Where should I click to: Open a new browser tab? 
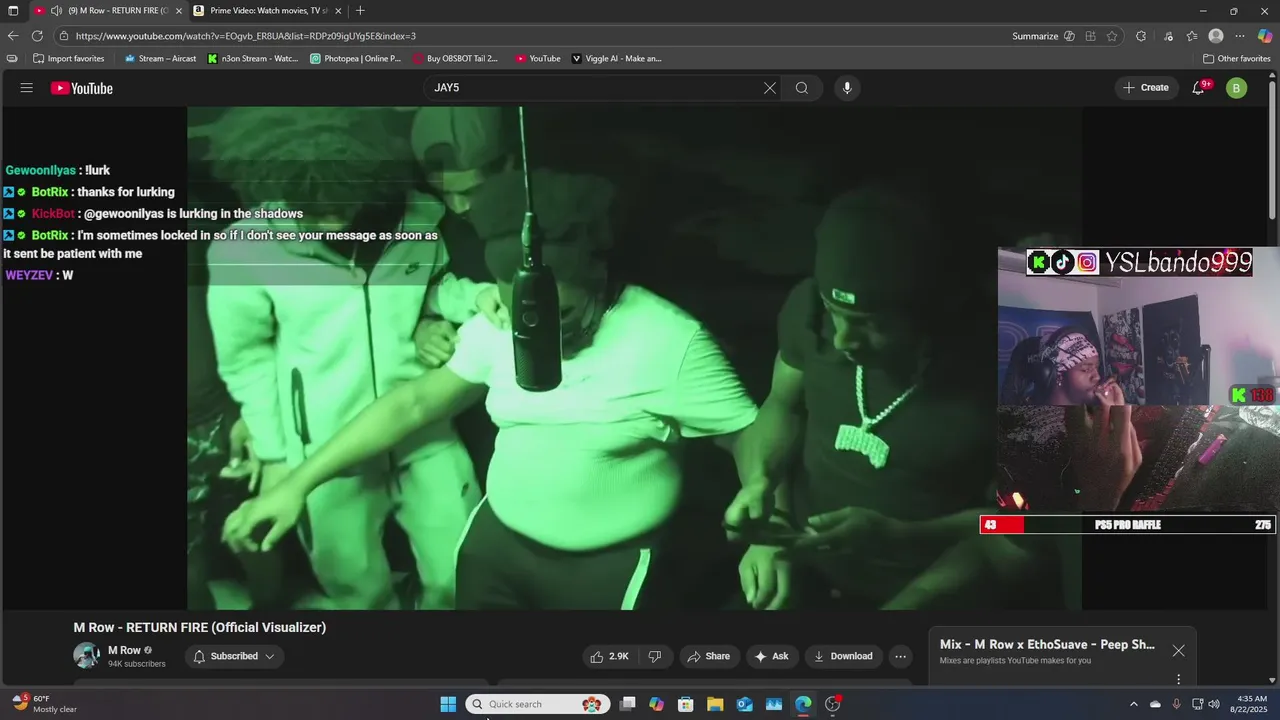click(360, 10)
